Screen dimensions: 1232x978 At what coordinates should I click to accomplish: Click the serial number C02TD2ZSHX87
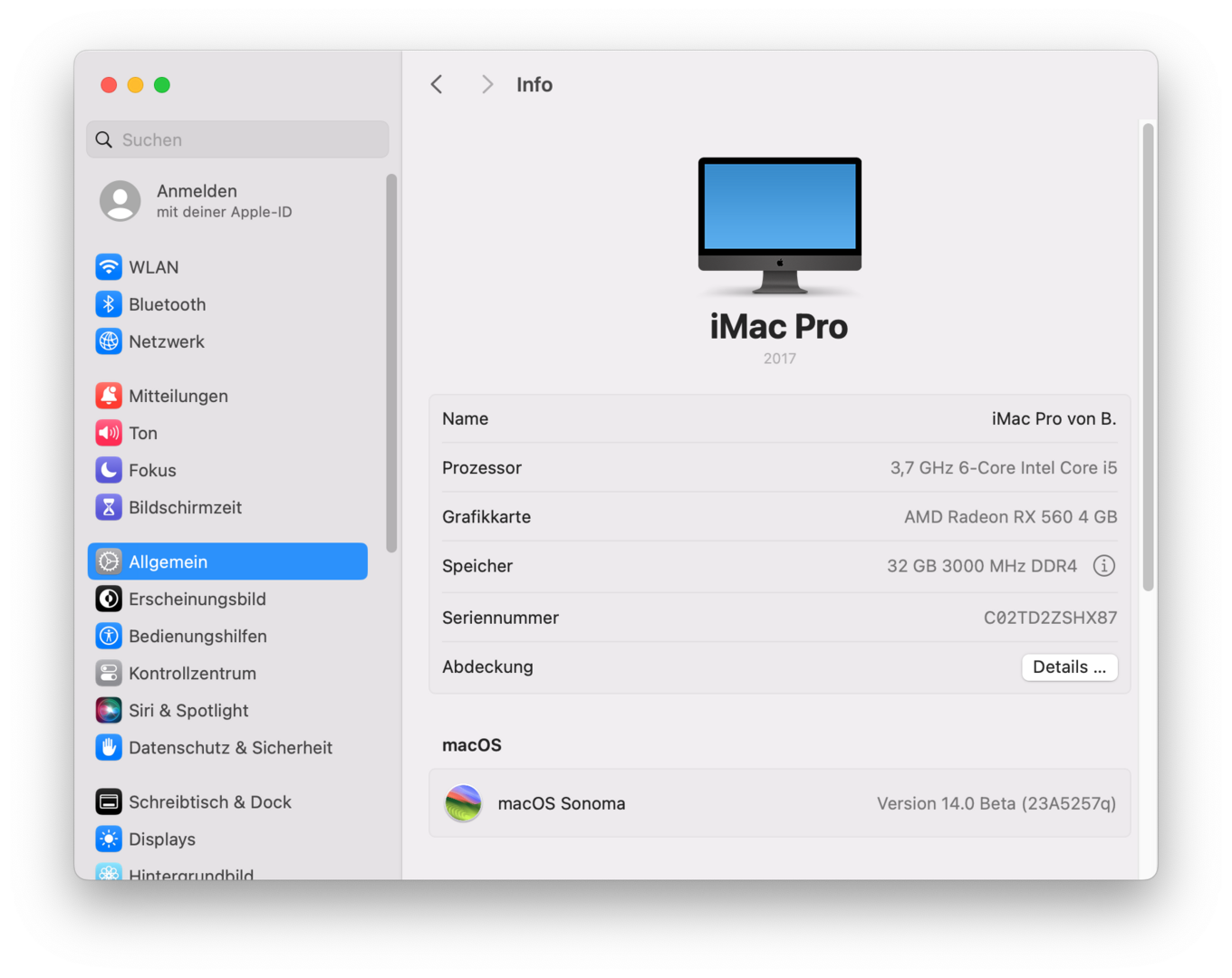point(1051,618)
